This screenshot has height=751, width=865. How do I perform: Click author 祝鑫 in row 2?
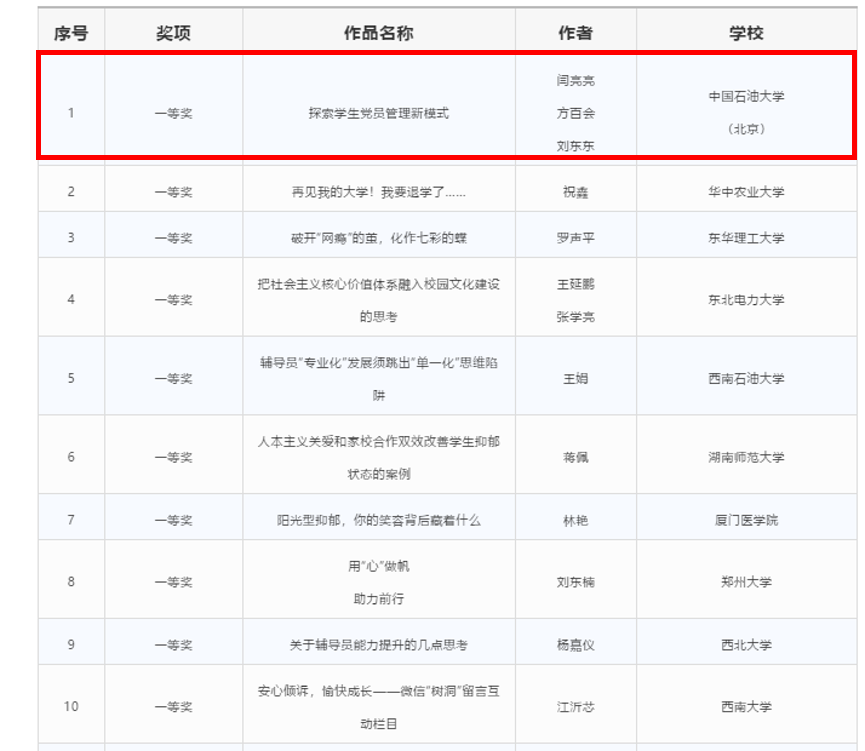tap(576, 191)
